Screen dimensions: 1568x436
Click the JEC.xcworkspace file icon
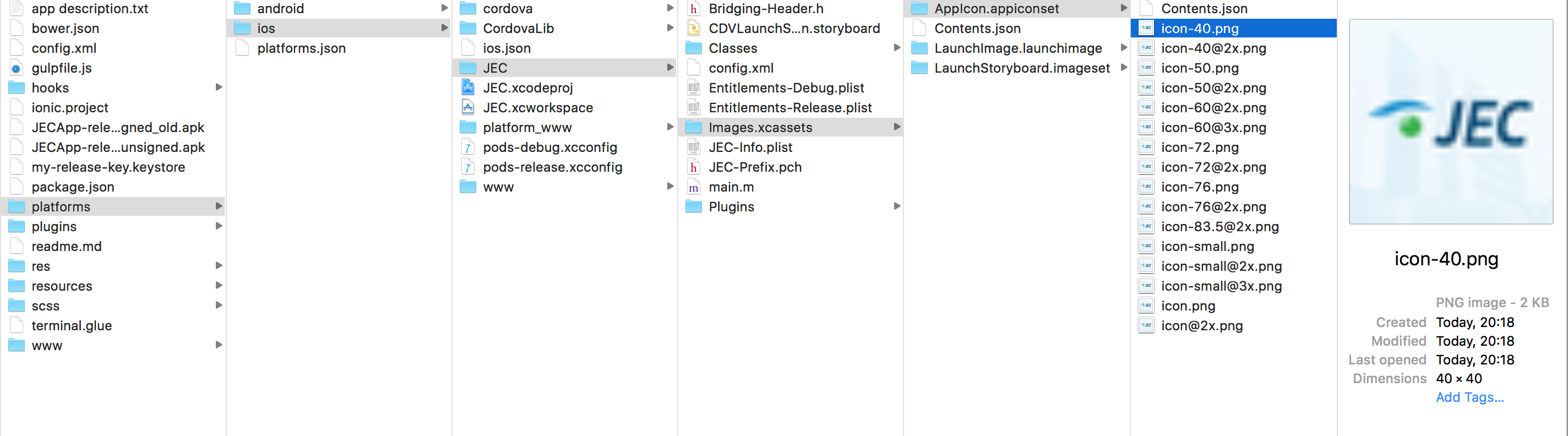coord(467,108)
